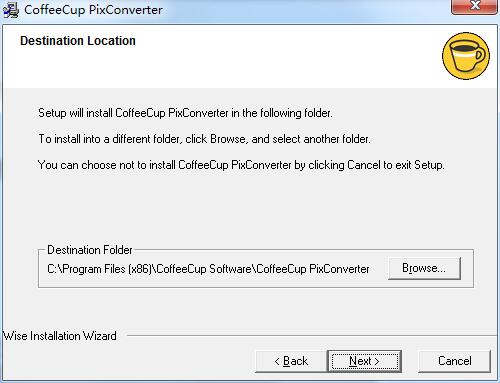The width and height of the screenshot is (500, 383).
Task: Continue setup with the Next button
Action: click(x=365, y=361)
